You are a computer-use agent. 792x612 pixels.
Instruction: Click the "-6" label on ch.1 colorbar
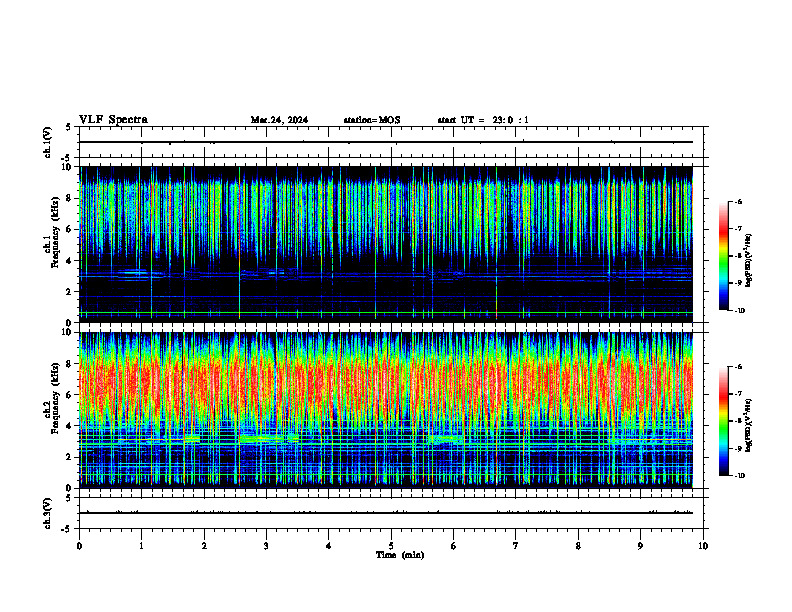(x=738, y=201)
